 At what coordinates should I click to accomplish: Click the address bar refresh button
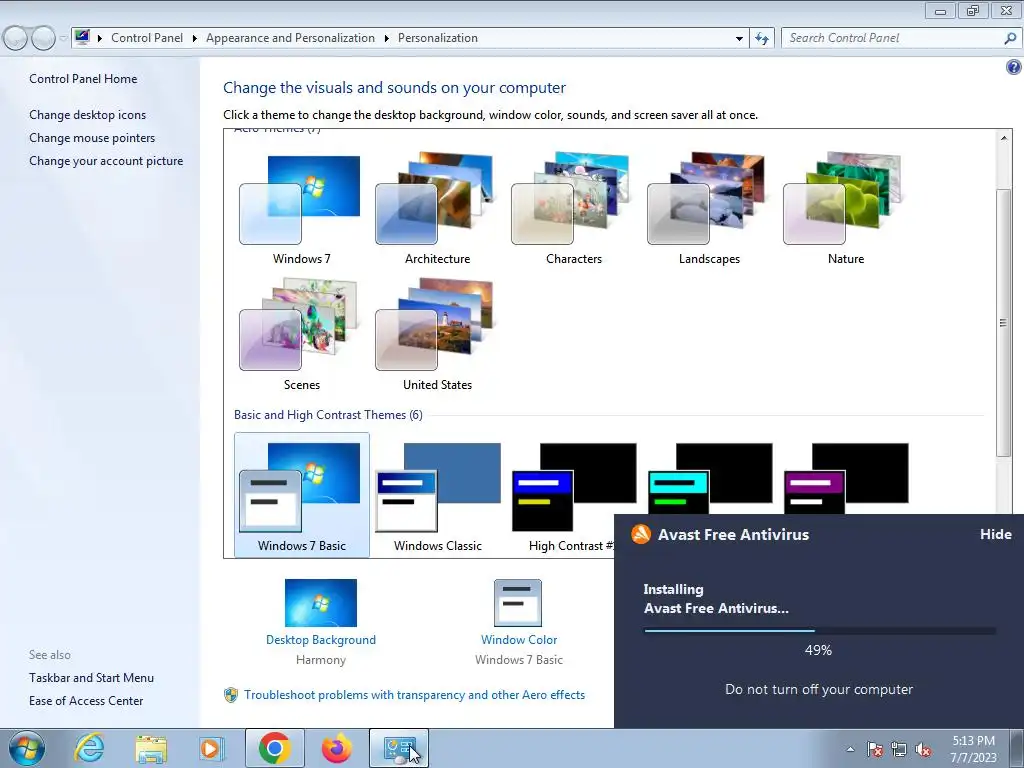(761, 39)
